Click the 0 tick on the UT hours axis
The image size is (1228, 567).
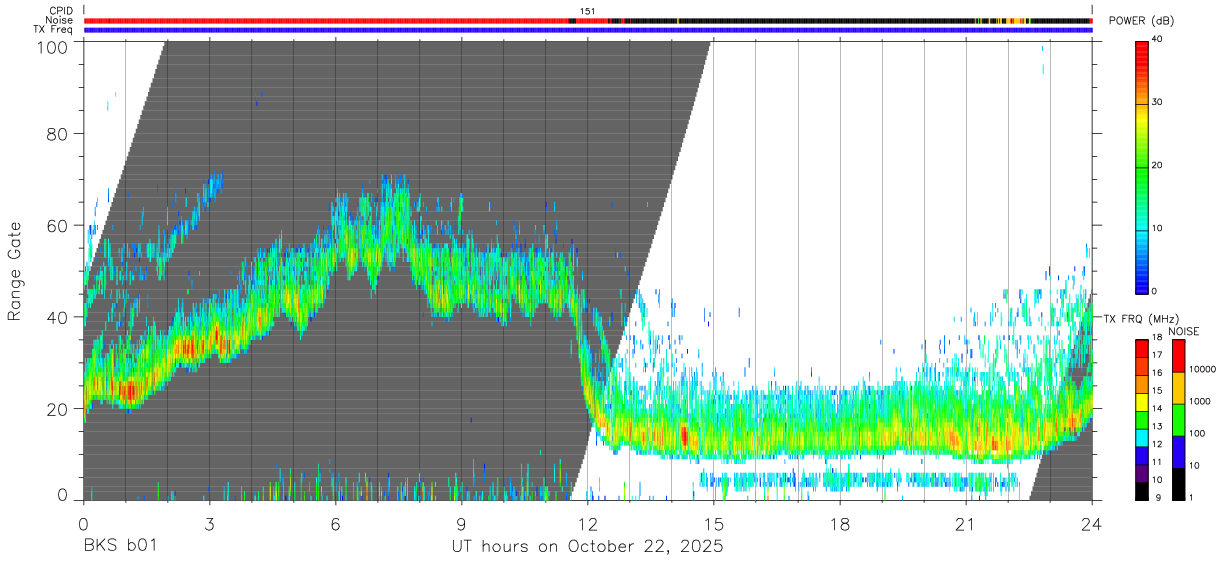83,523
